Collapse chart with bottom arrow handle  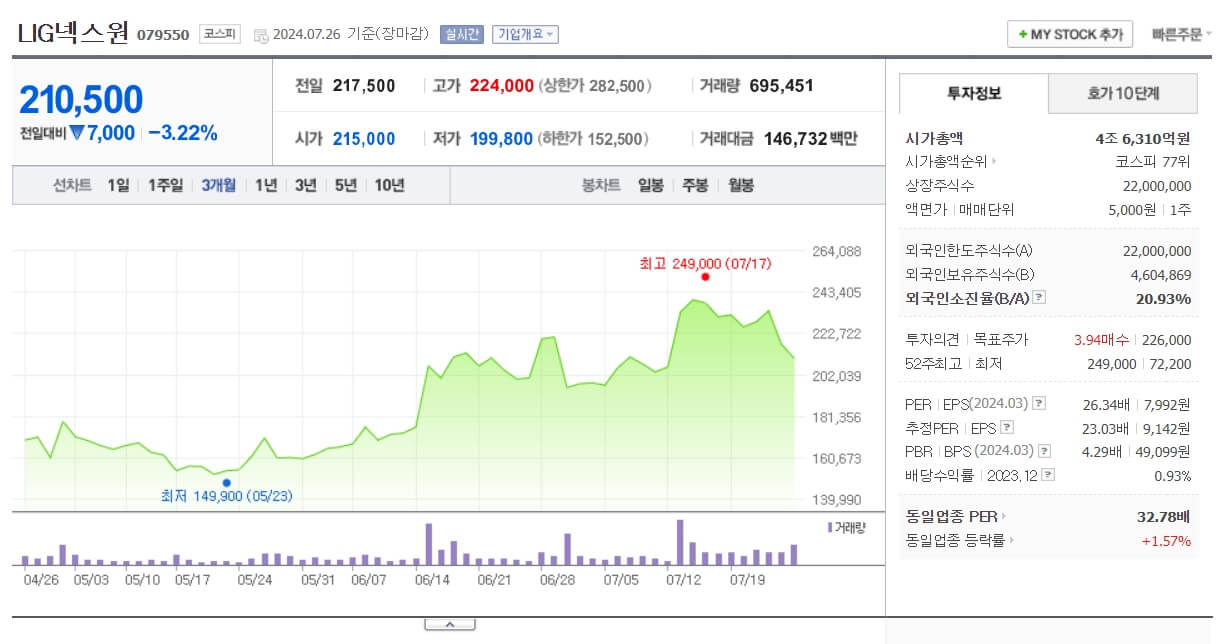pos(449,625)
